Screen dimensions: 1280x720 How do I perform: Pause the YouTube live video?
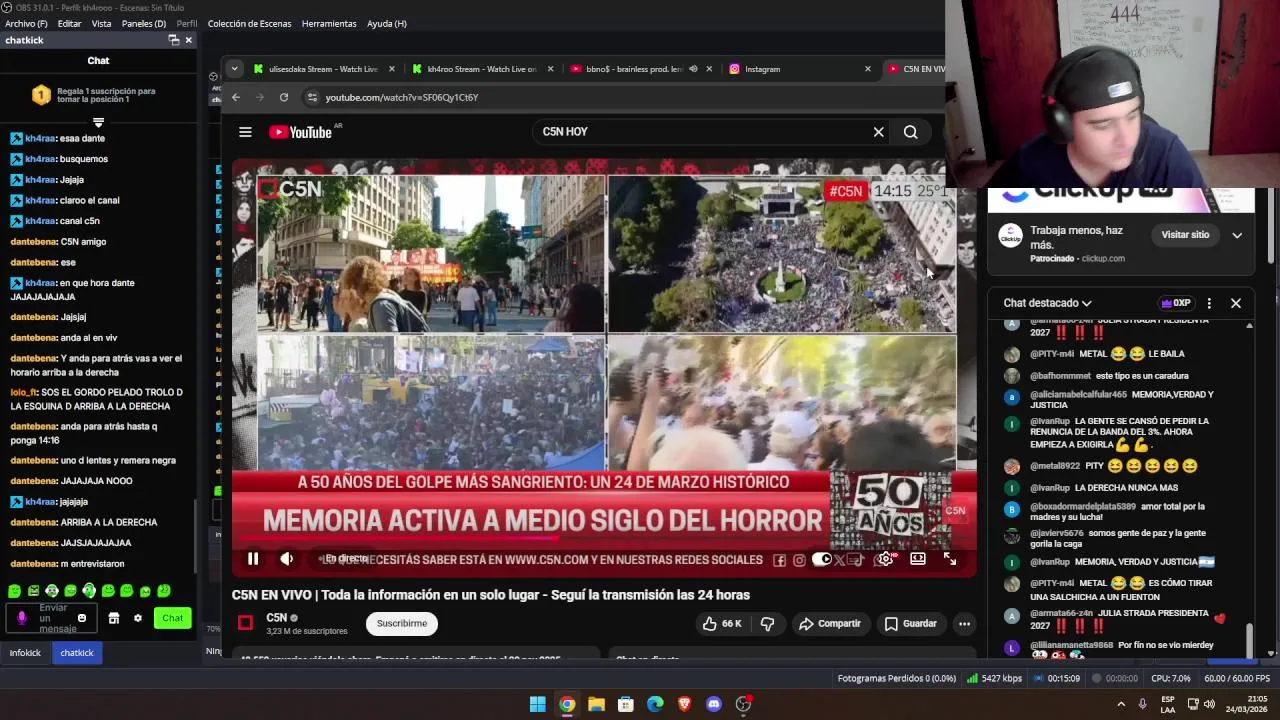253,559
